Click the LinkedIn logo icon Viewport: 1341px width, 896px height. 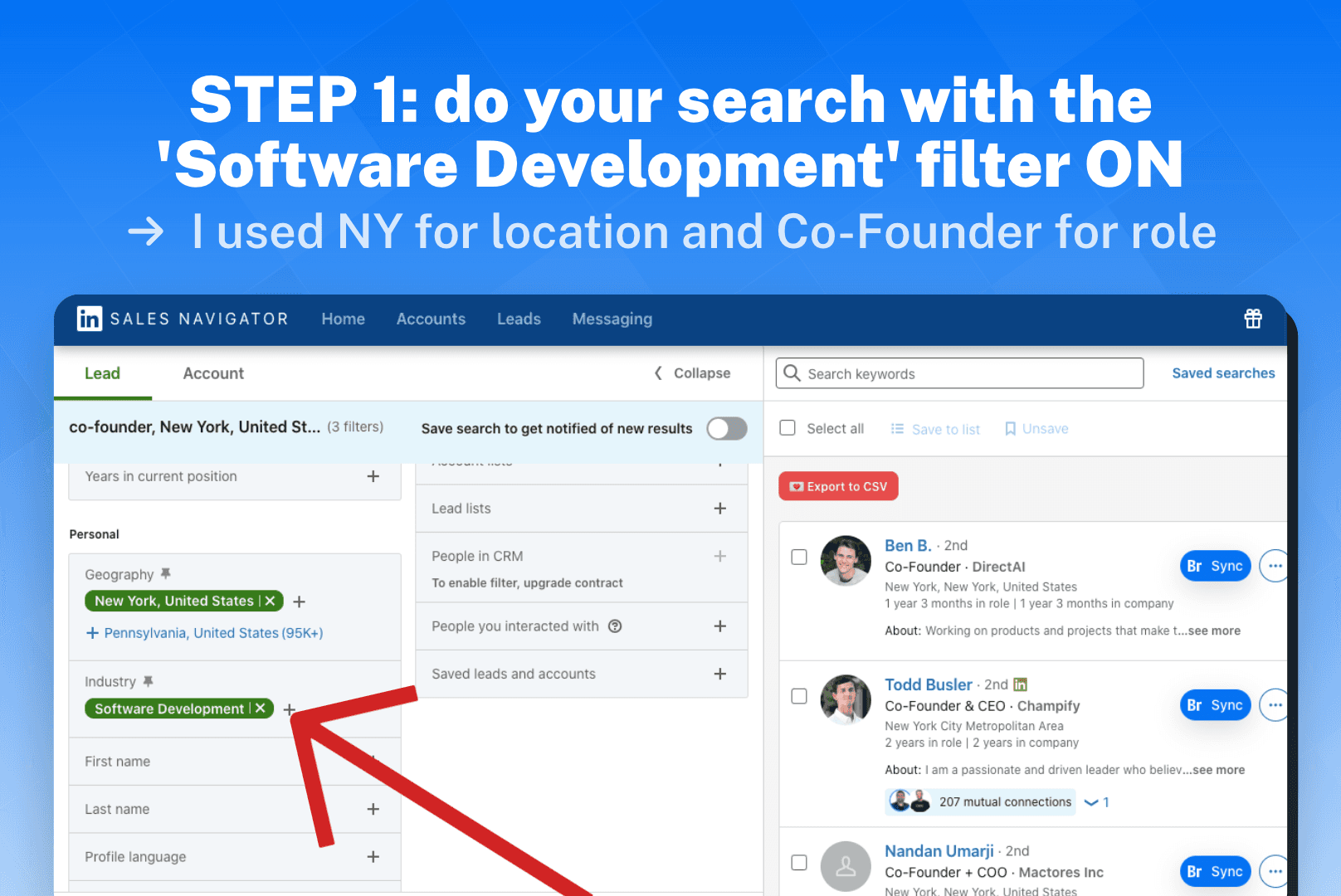90,319
